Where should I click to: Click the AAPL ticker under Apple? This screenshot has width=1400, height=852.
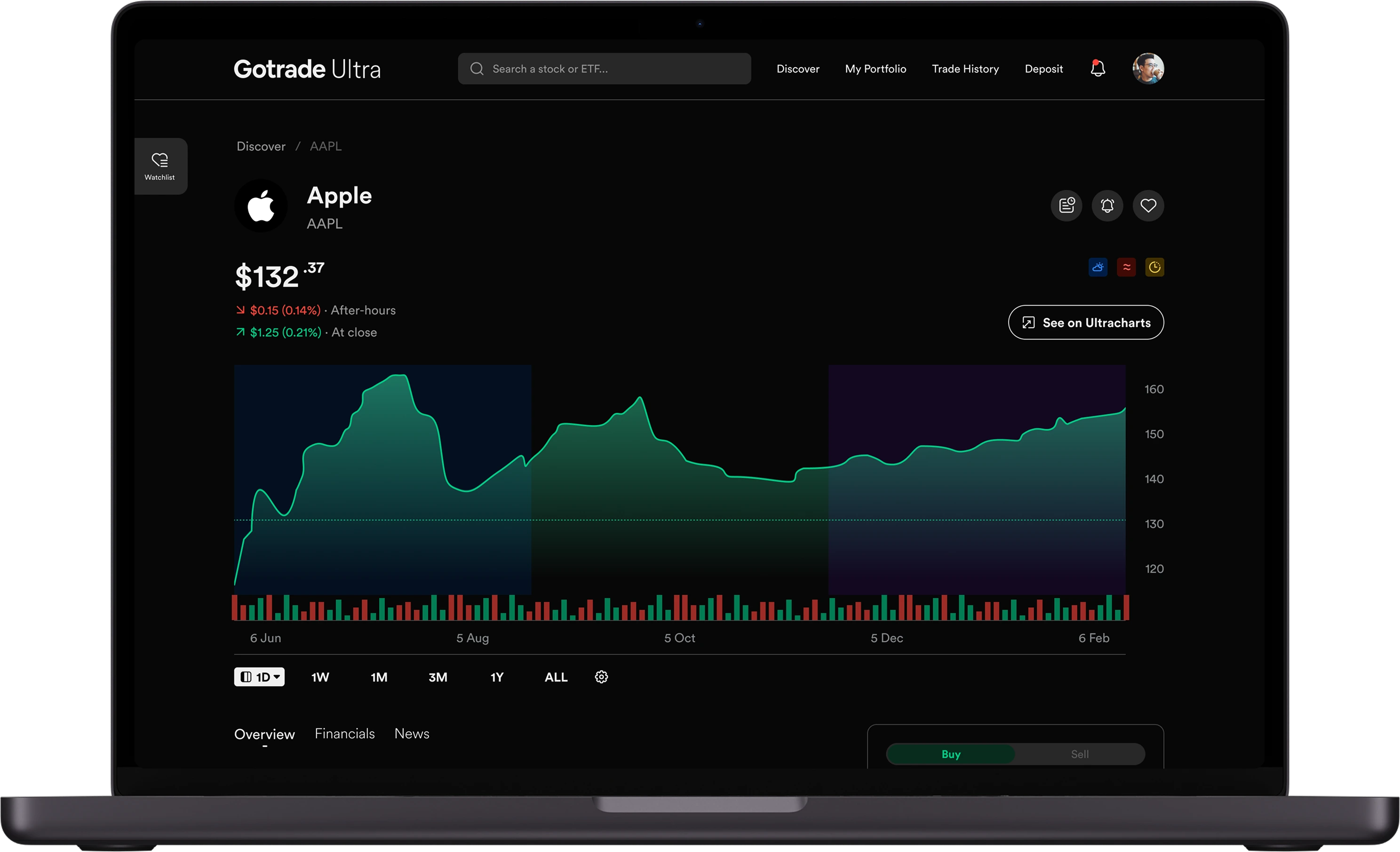pos(325,224)
